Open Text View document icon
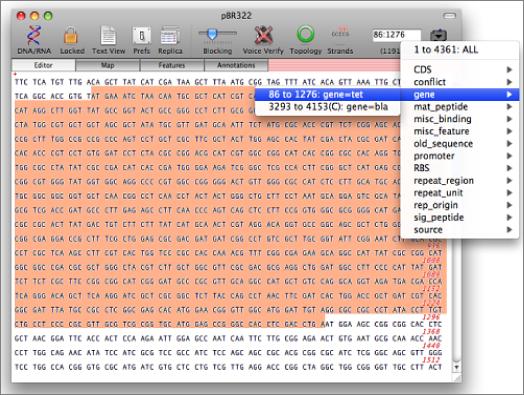Image resolution: width=524 pixels, height=395 pixels. [x=108, y=35]
